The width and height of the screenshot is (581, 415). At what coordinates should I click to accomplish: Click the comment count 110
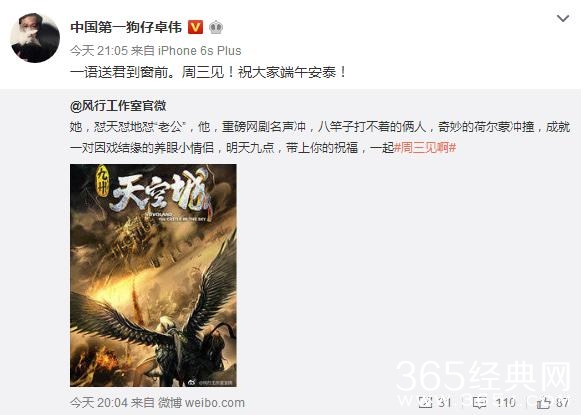(505, 402)
